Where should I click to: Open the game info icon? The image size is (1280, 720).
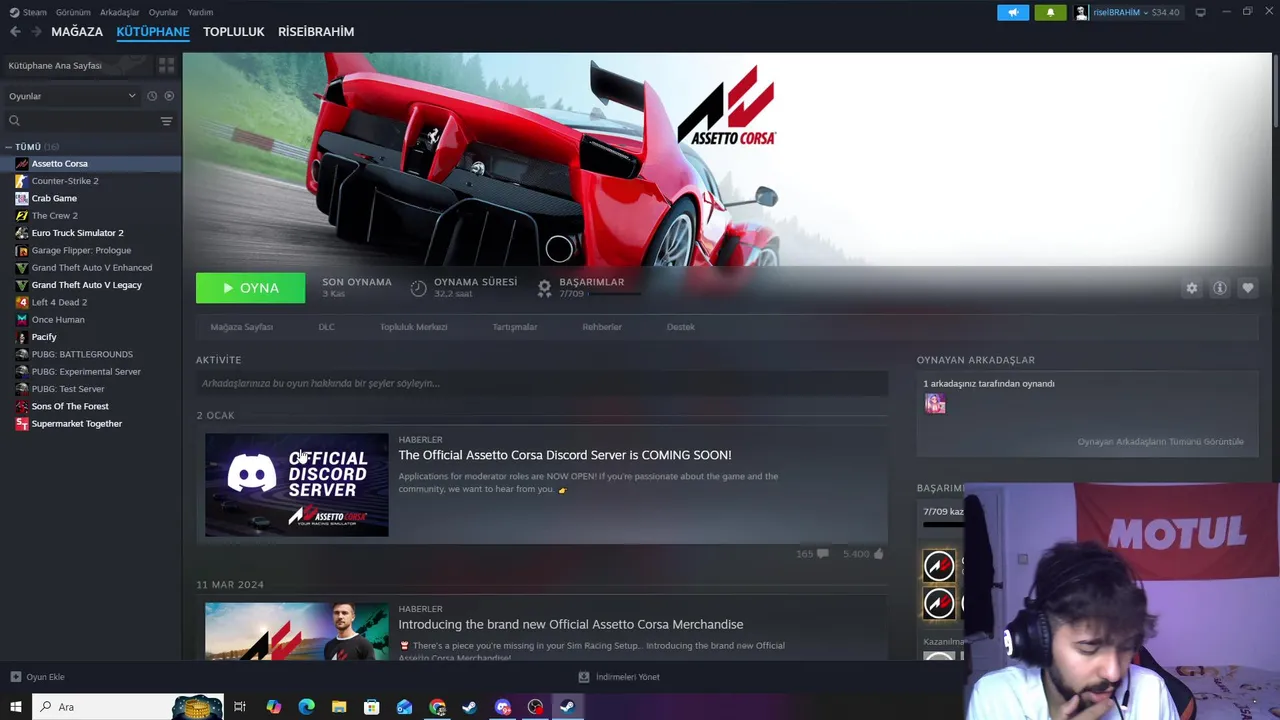point(1220,288)
